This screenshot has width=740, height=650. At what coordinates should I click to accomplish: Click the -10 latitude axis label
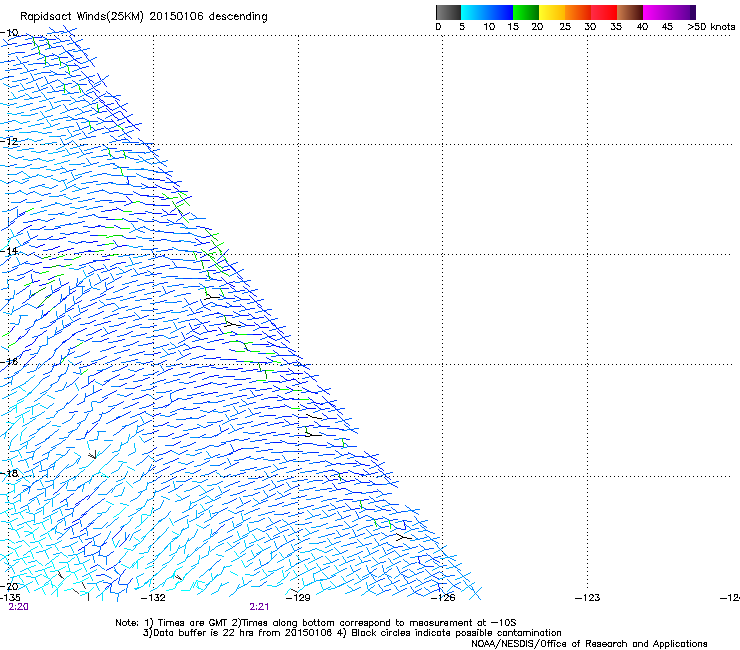click(9, 33)
